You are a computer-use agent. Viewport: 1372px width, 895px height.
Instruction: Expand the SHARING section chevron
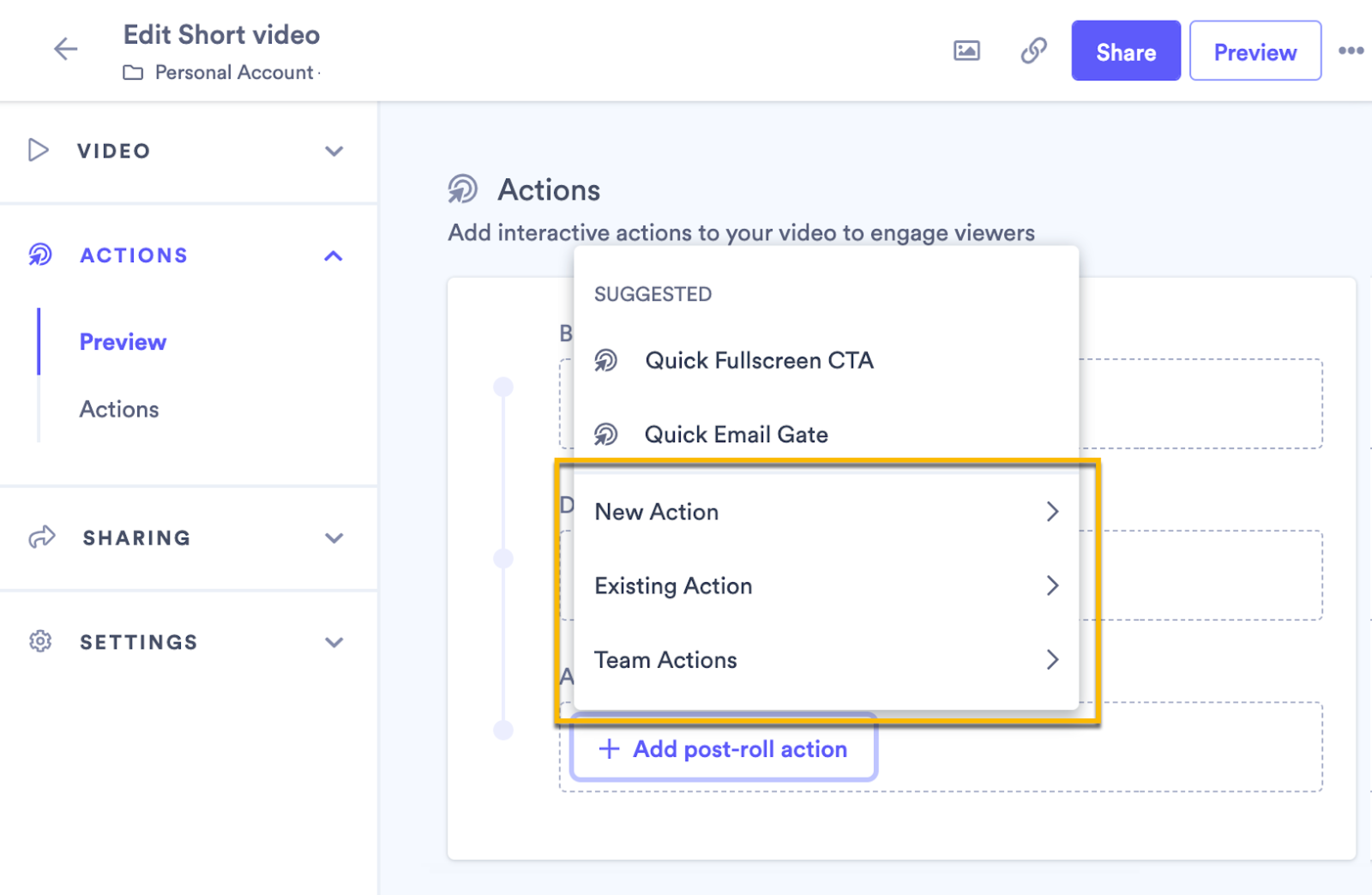[334, 538]
